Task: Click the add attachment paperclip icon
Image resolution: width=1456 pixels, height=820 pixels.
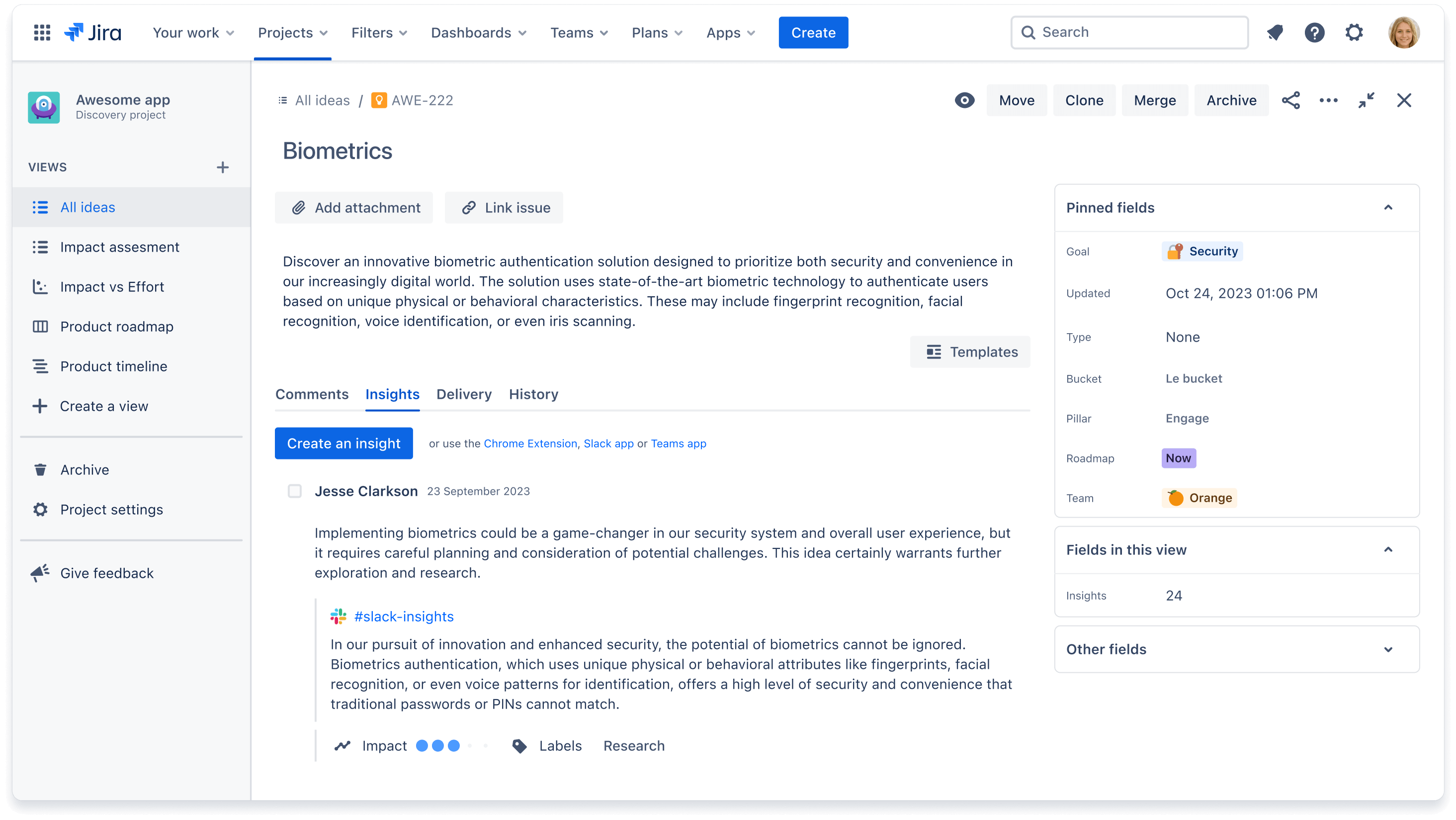Action: pos(299,207)
